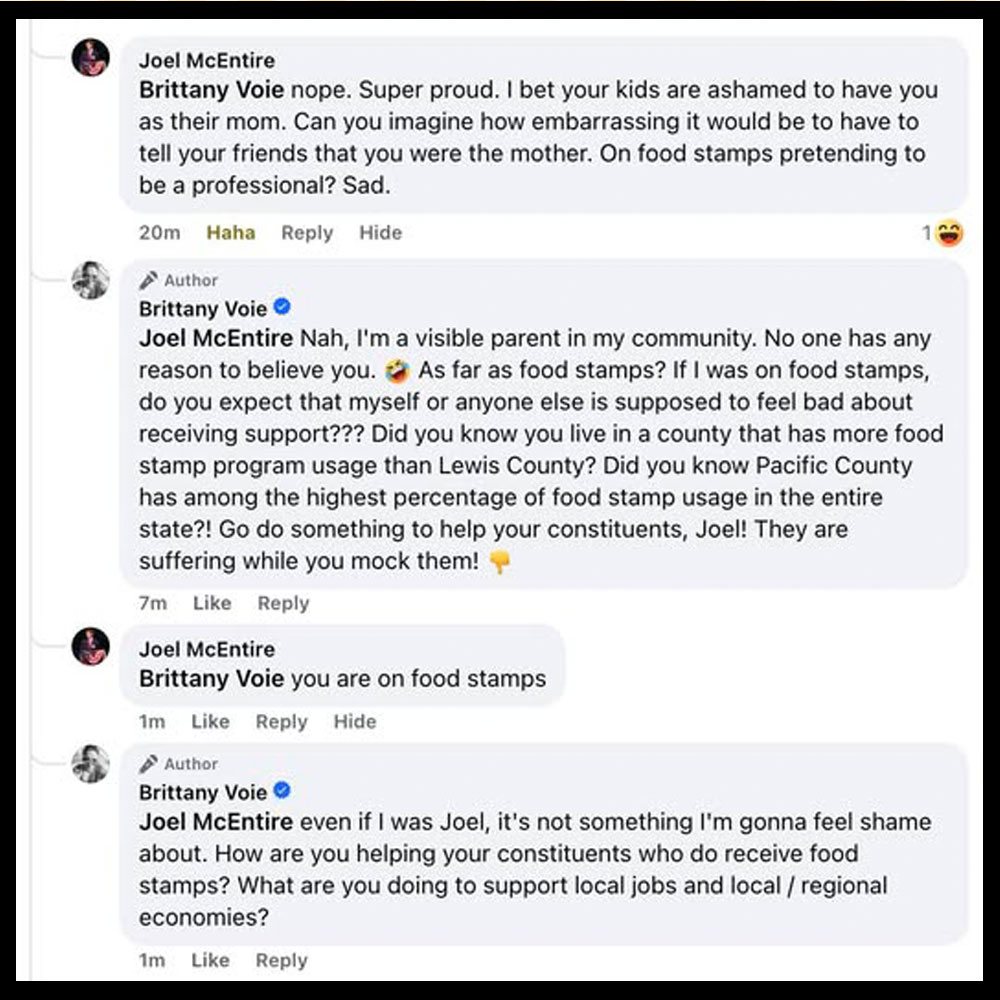Open Joel McEntire's avatar on the top comment
Image resolution: width=1000 pixels, height=1000 pixels.
tap(91, 58)
